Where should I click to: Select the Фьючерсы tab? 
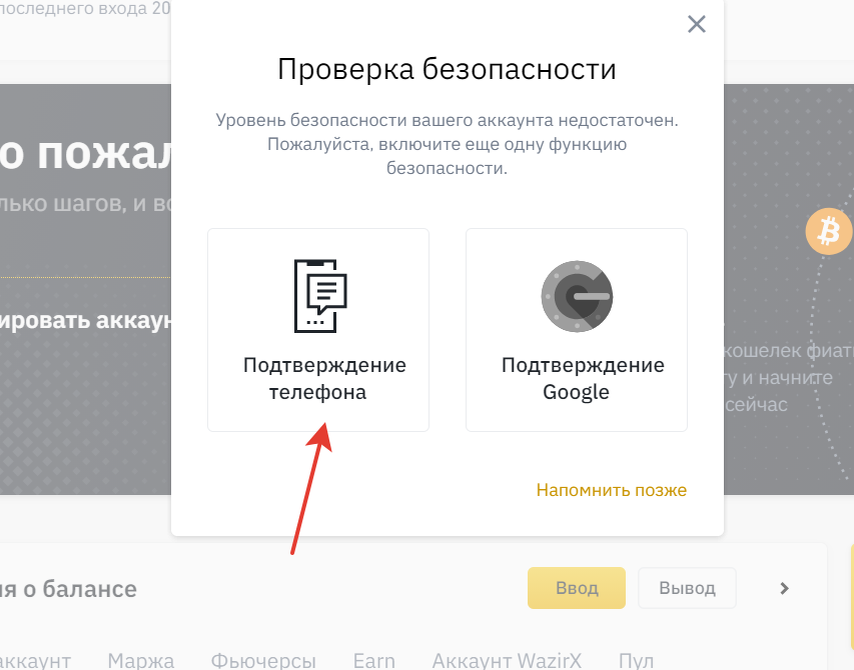(x=263, y=659)
